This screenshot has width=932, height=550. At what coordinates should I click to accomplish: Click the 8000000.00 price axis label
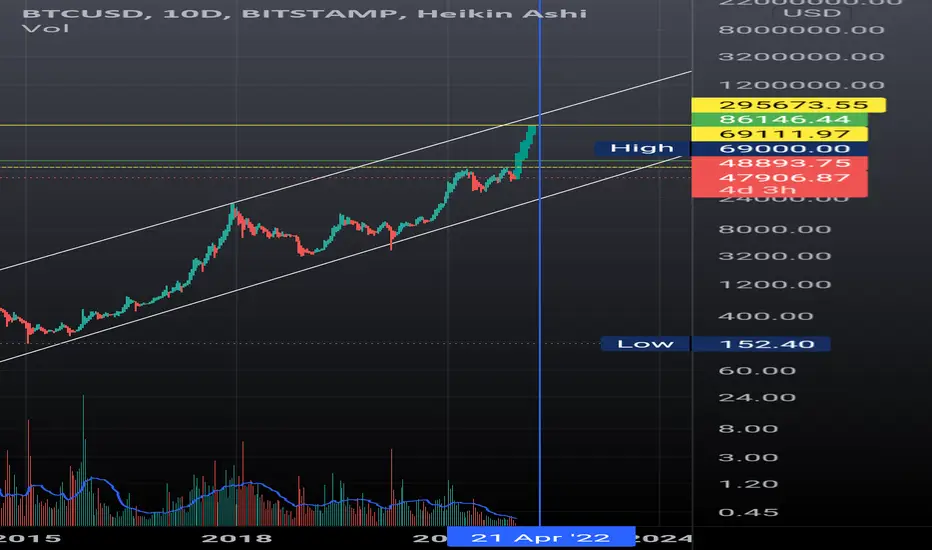(801, 30)
